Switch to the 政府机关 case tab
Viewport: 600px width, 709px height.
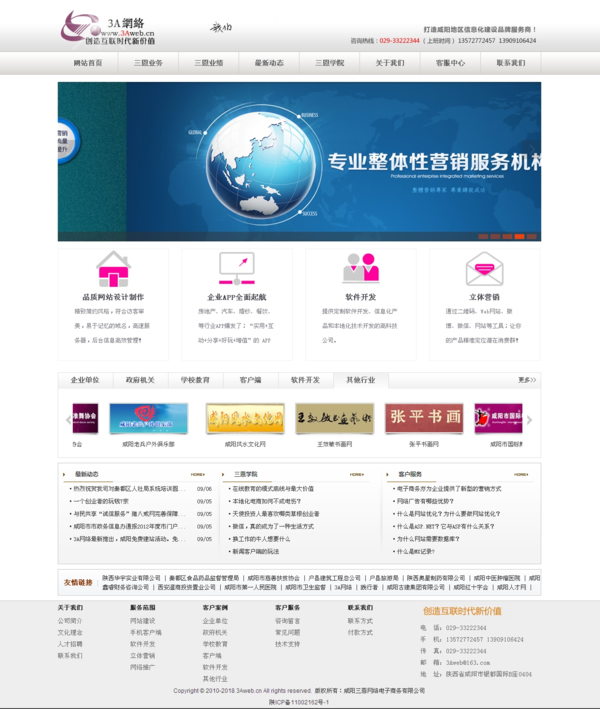tap(140, 380)
